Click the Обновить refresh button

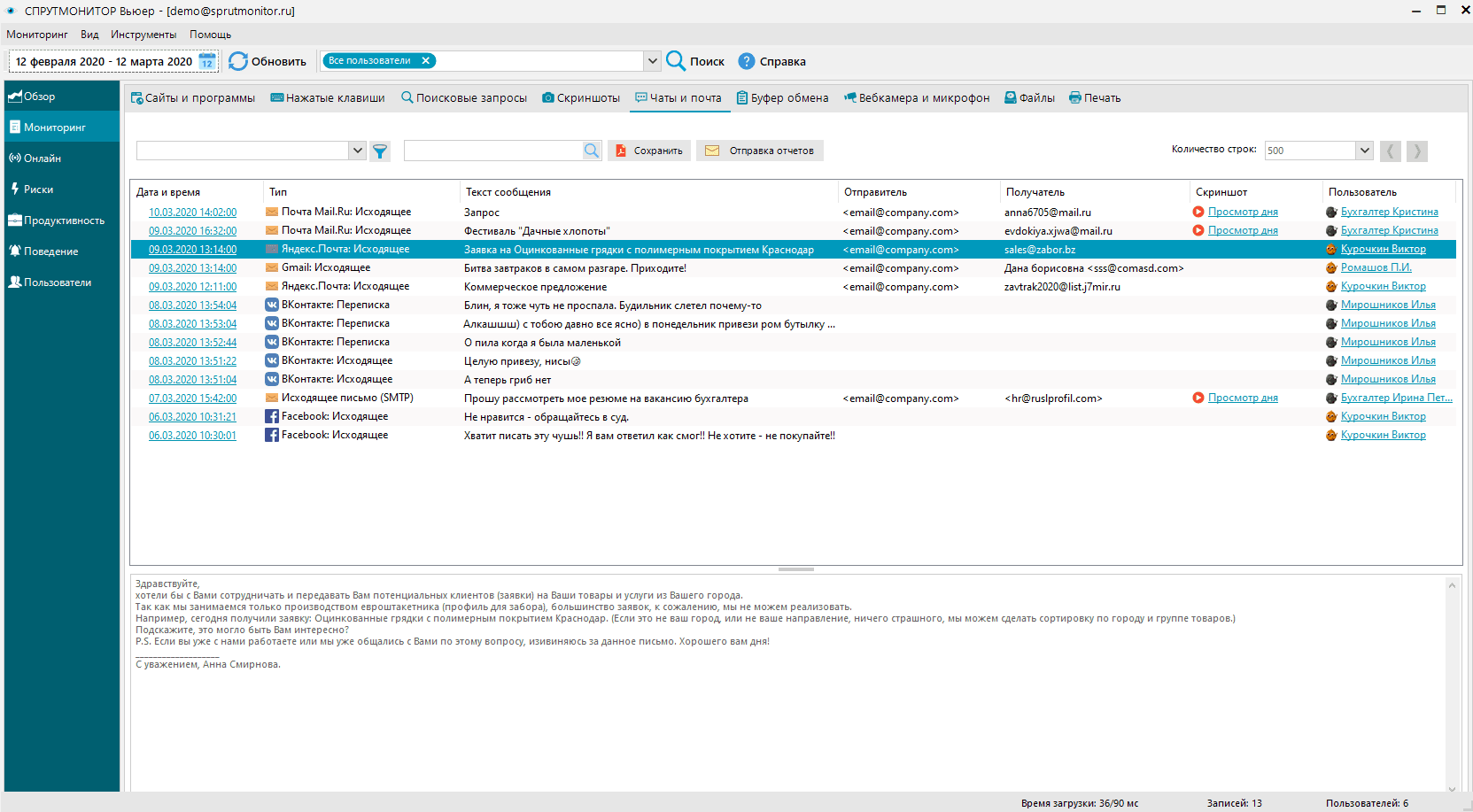tap(267, 61)
